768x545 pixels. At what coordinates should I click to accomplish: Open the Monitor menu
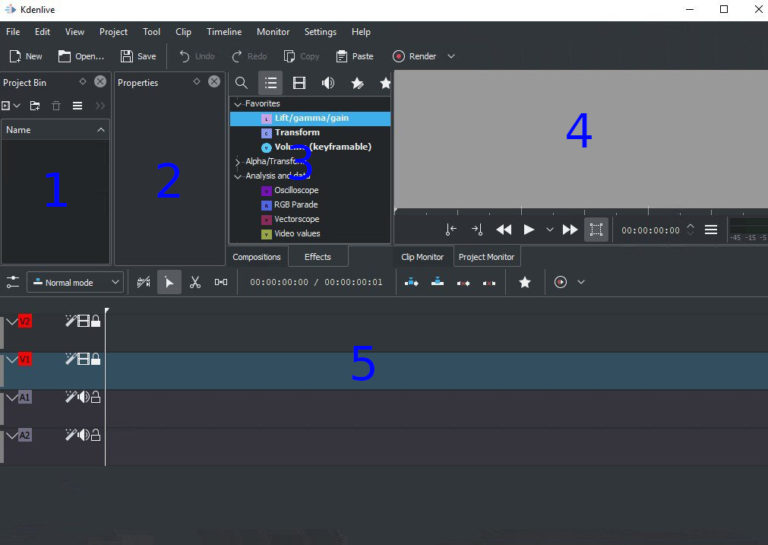click(273, 32)
